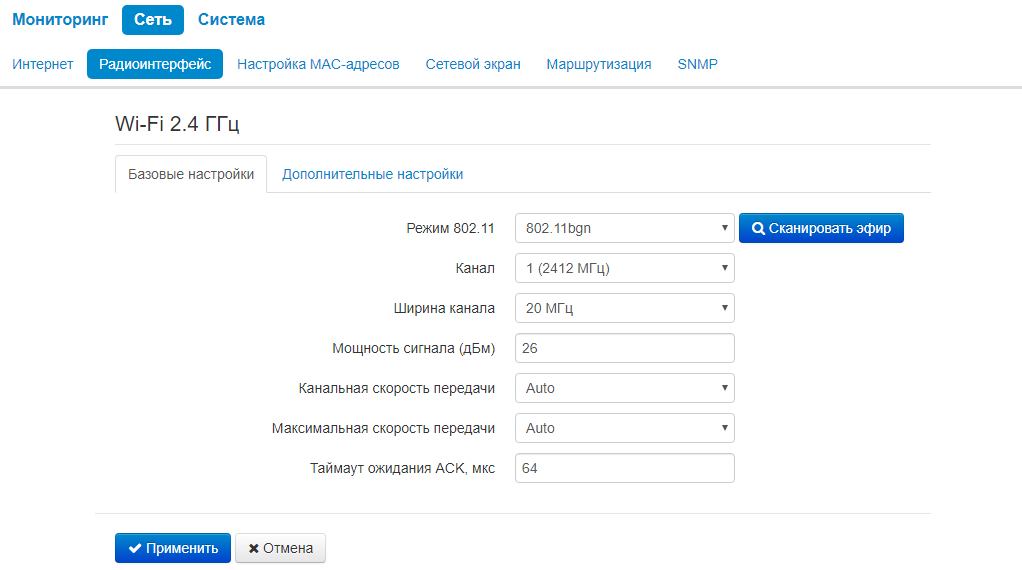Open the Интернет submenu page

[43, 64]
